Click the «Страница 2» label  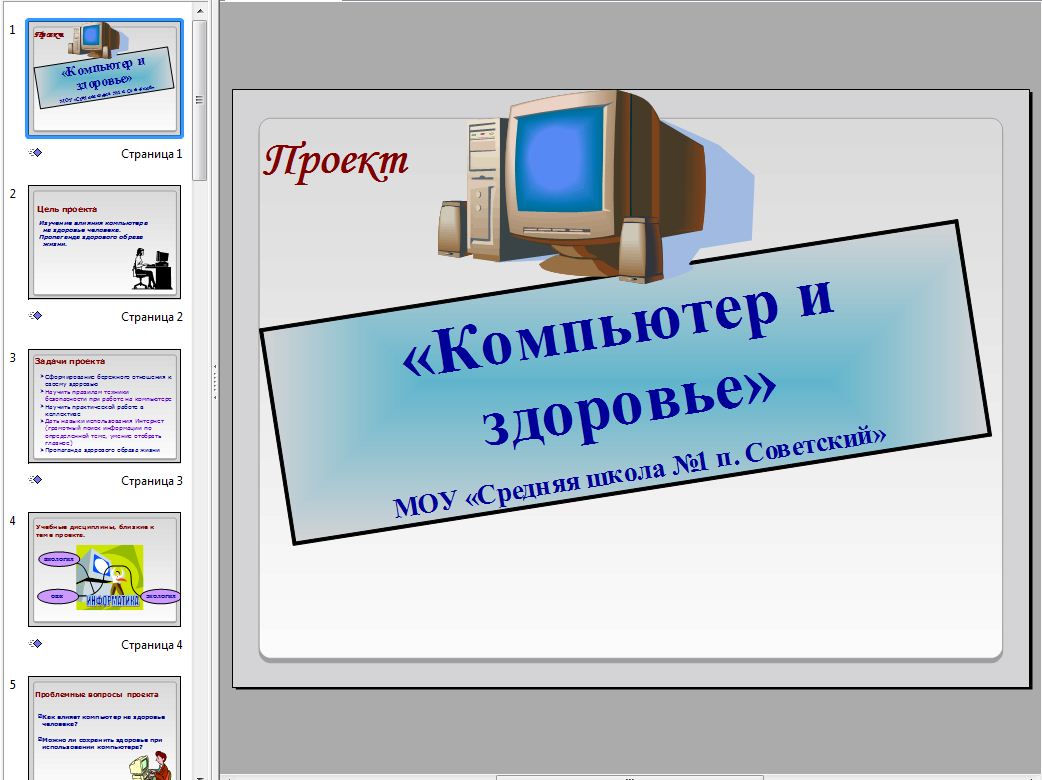(152, 317)
